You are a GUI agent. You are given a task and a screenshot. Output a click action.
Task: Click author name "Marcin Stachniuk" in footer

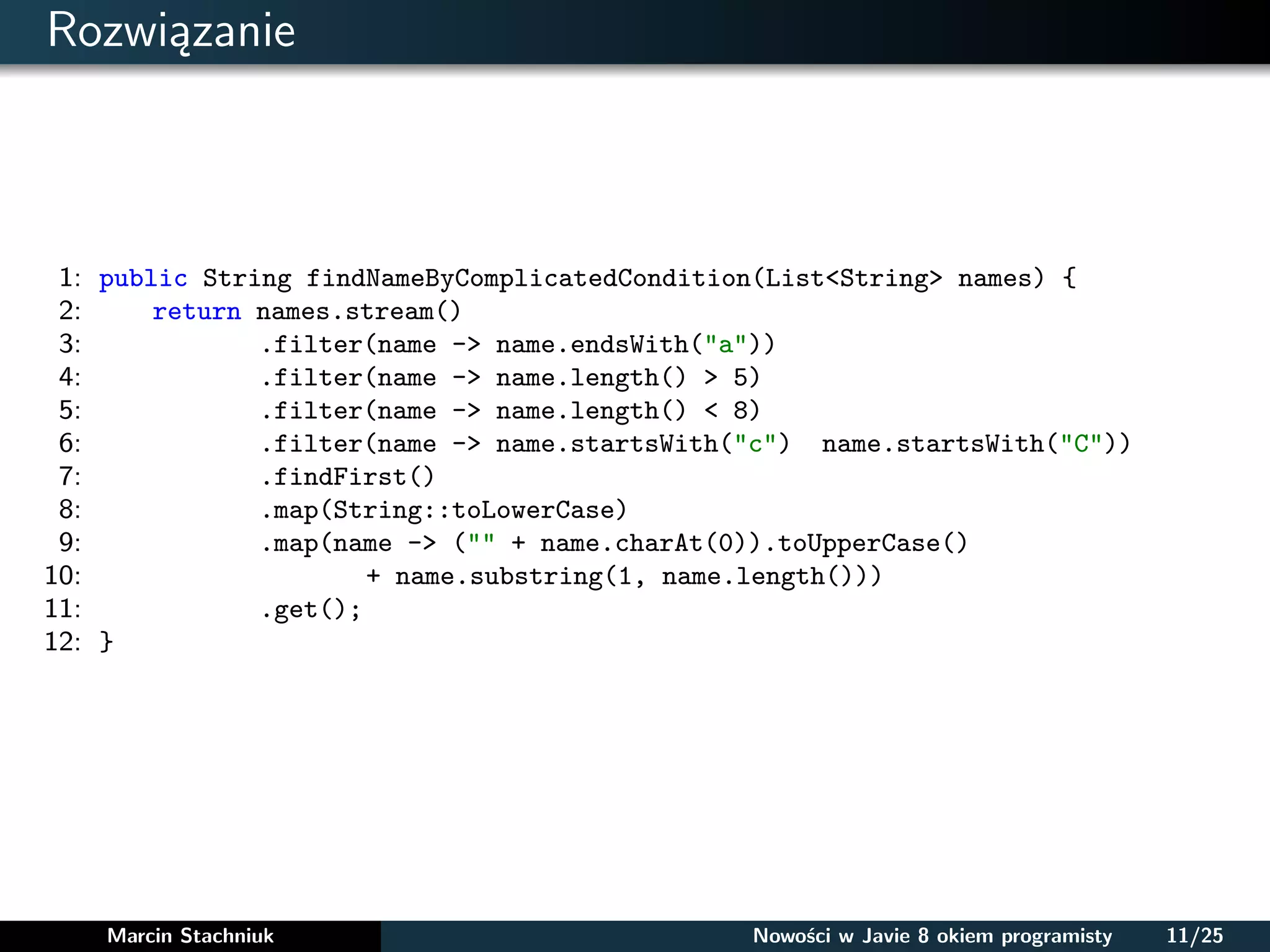click(190, 935)
